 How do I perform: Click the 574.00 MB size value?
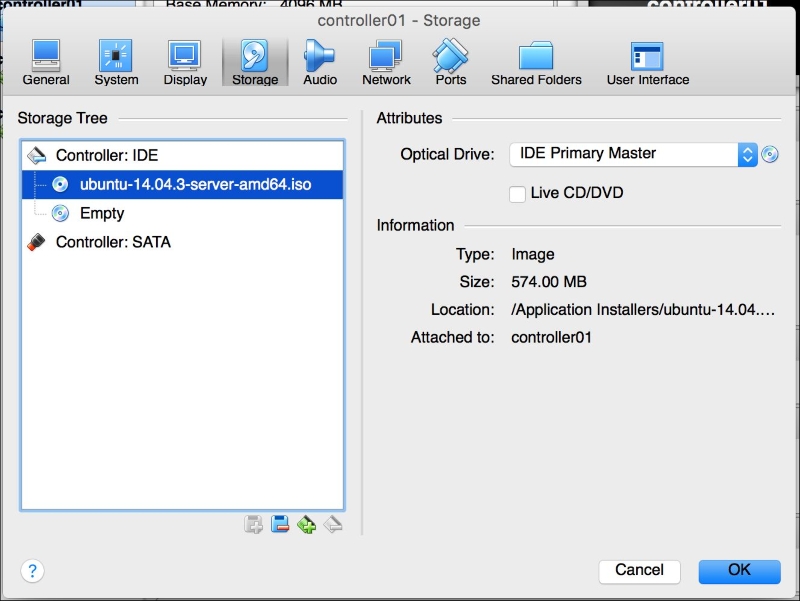(x=549, y=282)
